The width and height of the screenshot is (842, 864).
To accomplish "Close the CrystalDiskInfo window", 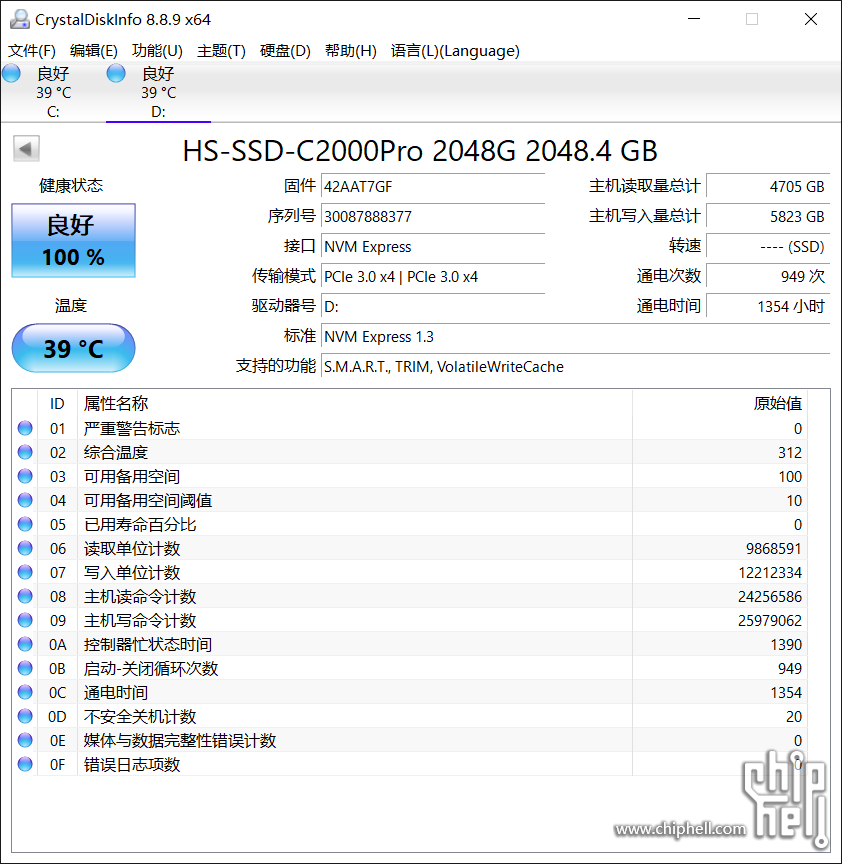I will (x=811, y=19).
